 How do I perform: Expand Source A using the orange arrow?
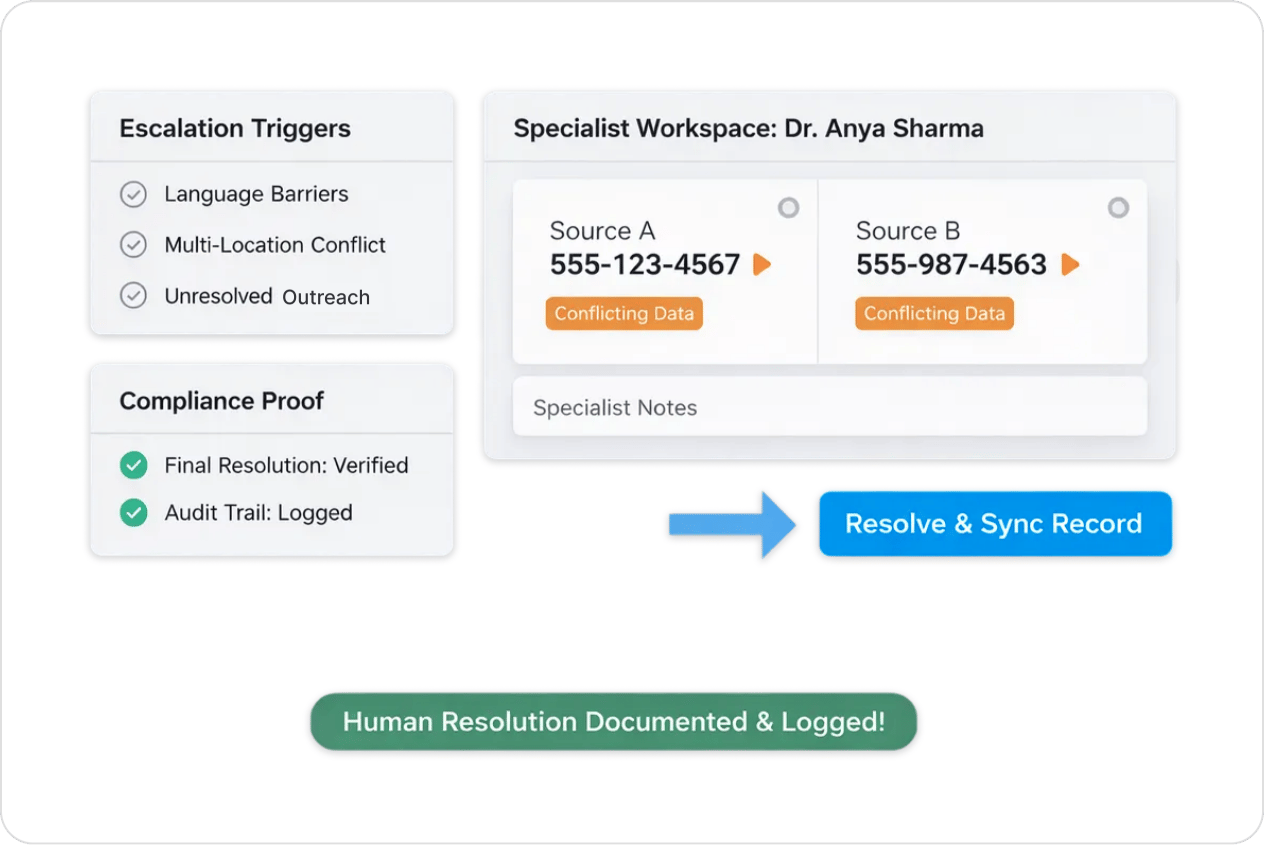[762, 265]
